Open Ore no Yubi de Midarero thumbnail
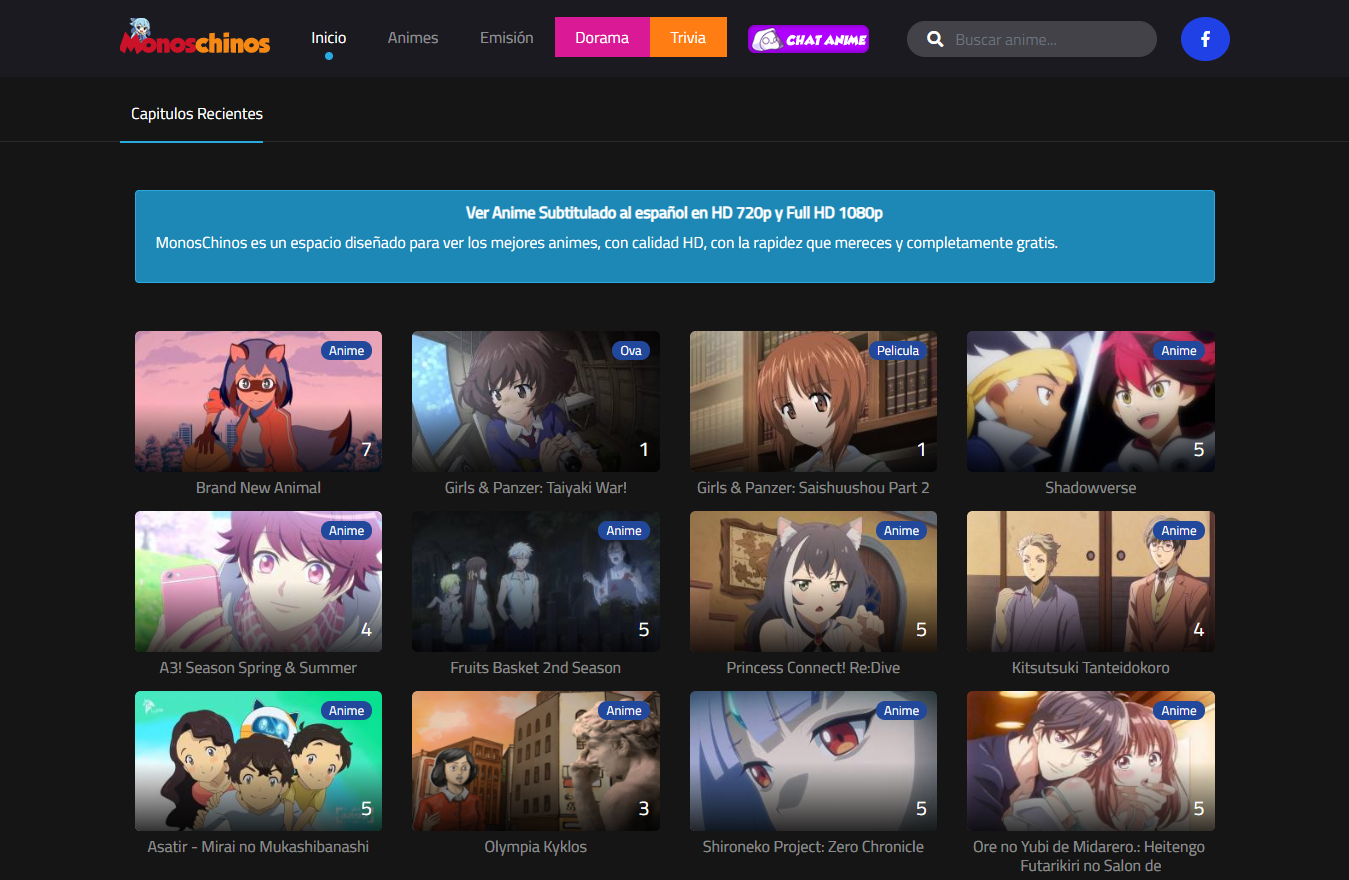This screenshot has height=880, width=1349. pyautogui.click(x=1091, y=761)
